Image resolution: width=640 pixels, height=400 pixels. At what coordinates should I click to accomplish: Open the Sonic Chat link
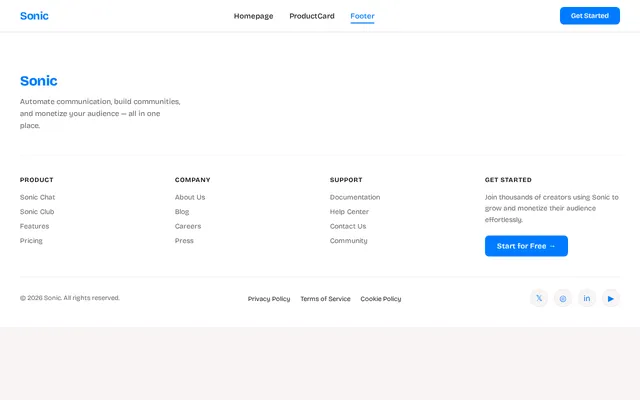[x=38, y=197]
